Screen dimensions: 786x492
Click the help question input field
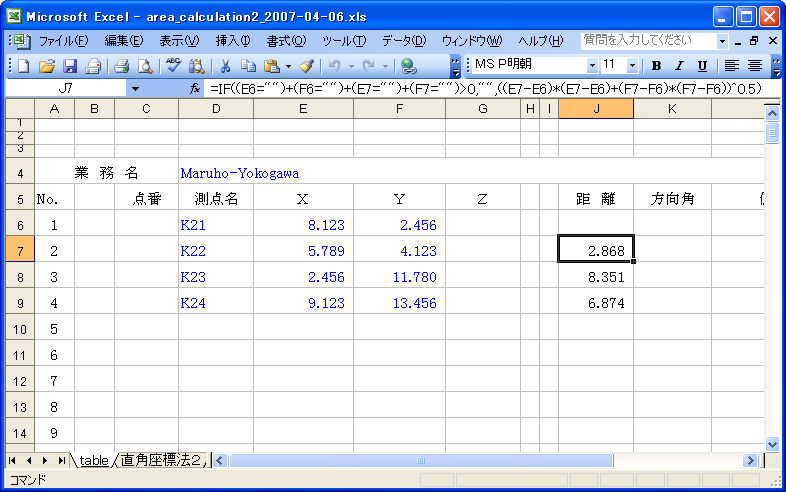(x=649, y=41)
